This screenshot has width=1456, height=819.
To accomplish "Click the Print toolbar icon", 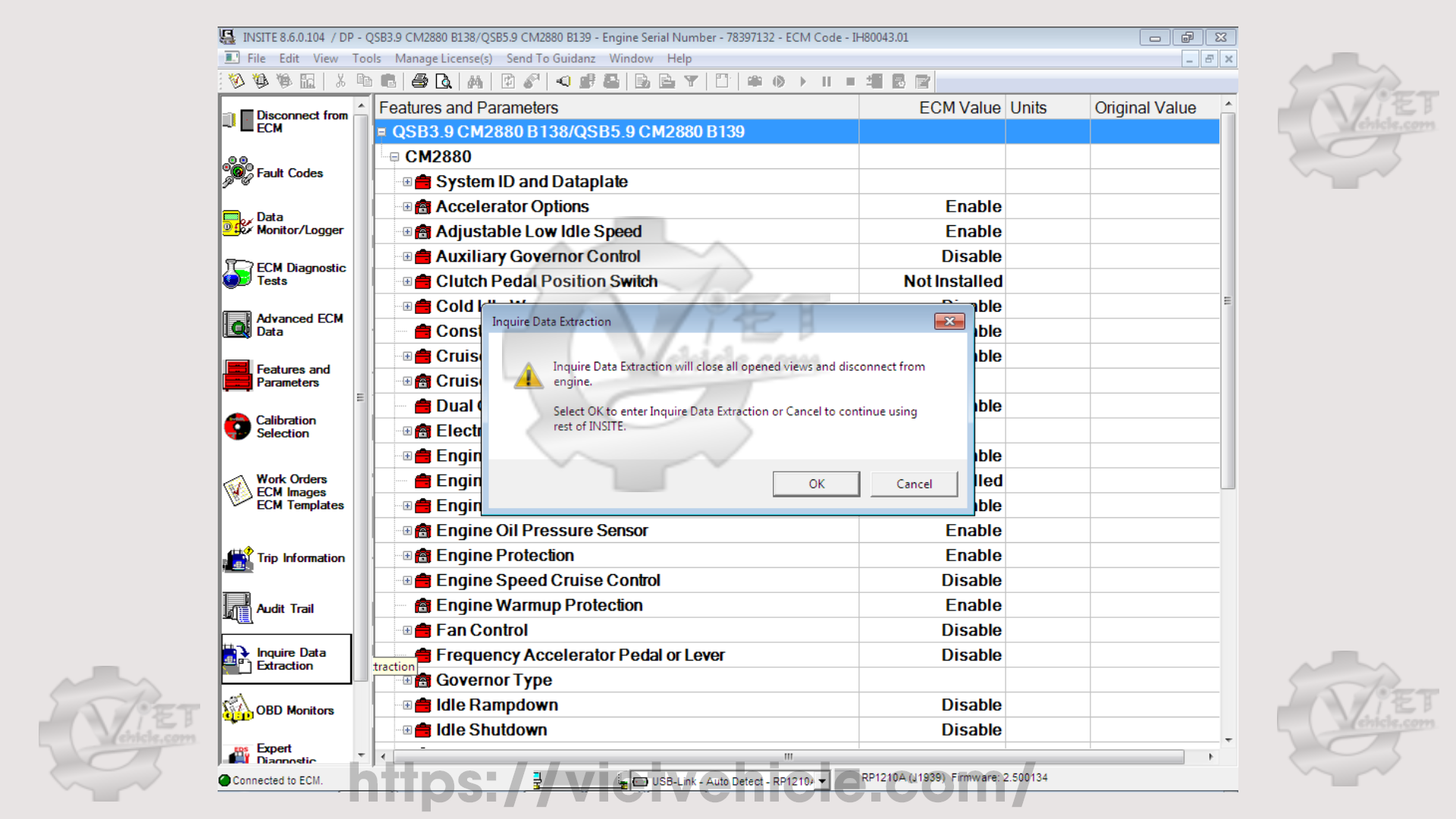I will click(x=419, y=81).
